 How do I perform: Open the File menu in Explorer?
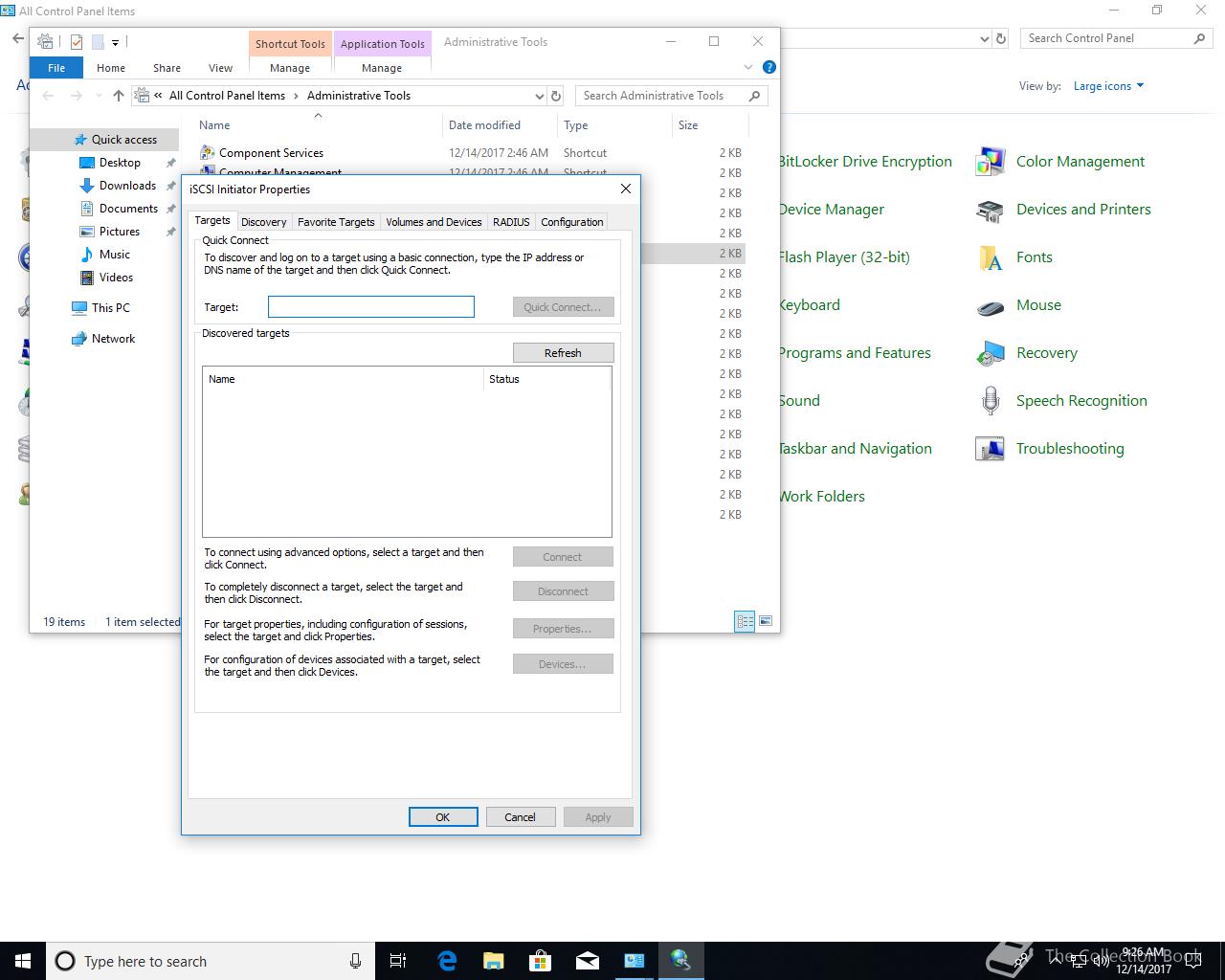[56, 68]
